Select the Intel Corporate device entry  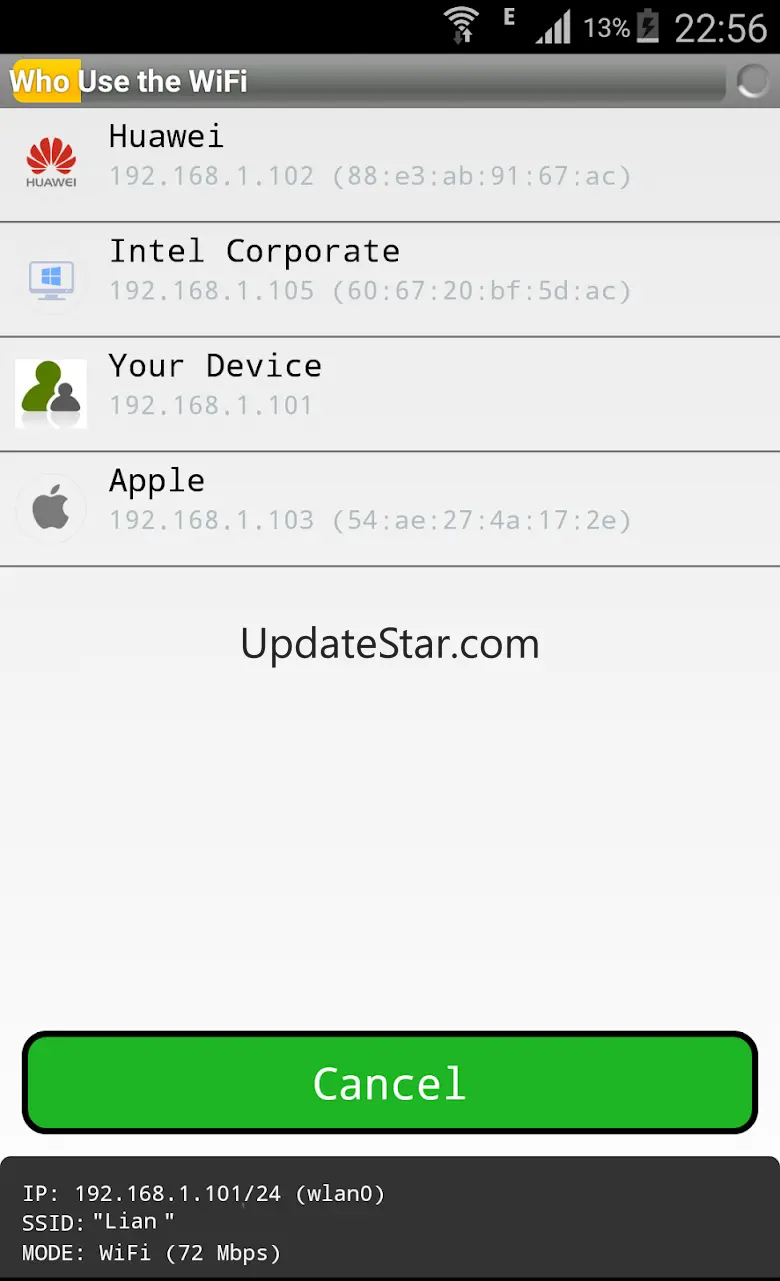coord(390,280)
